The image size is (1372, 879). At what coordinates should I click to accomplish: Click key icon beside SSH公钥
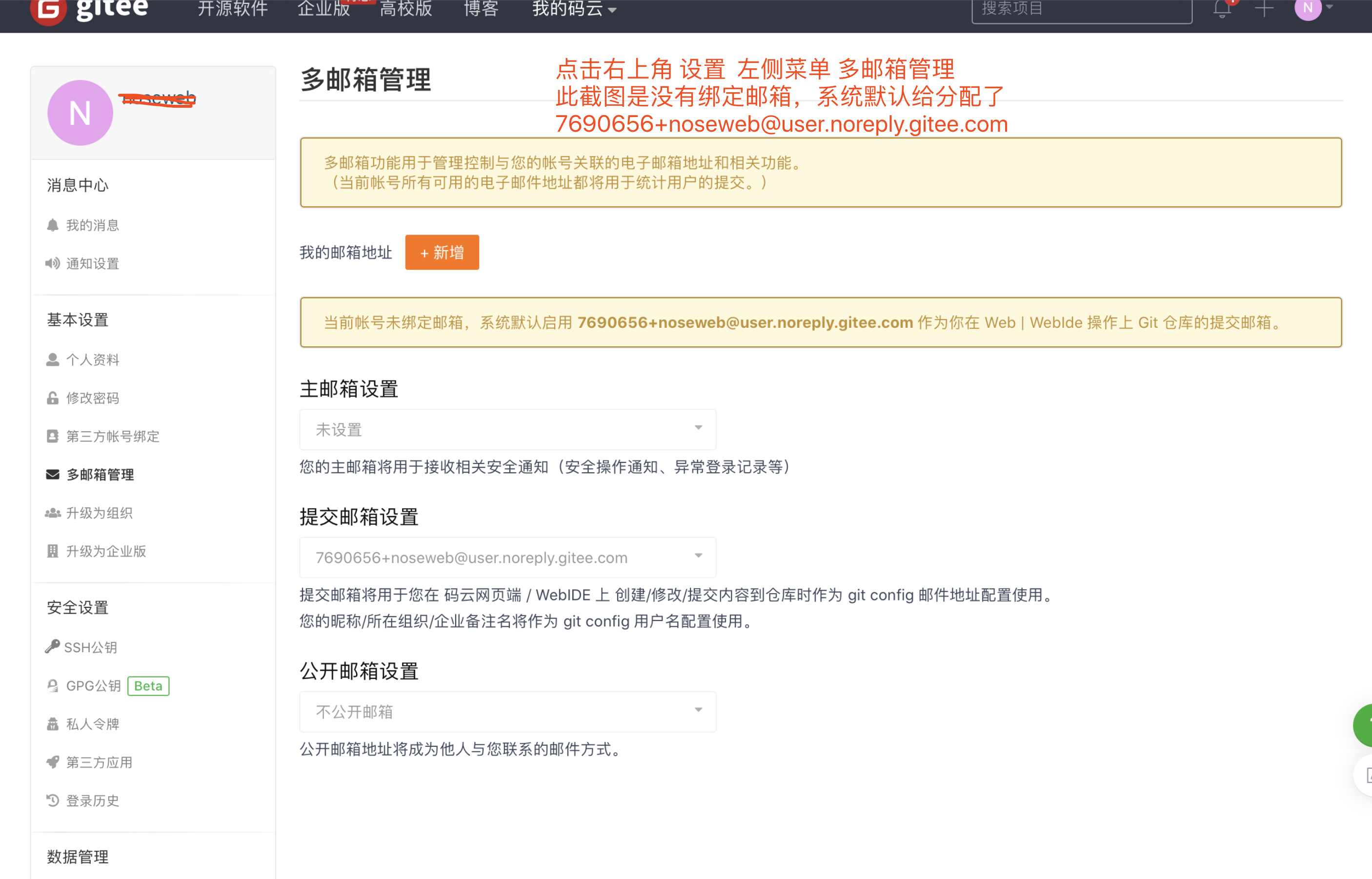pyautogui.click(x=53, y=647)
